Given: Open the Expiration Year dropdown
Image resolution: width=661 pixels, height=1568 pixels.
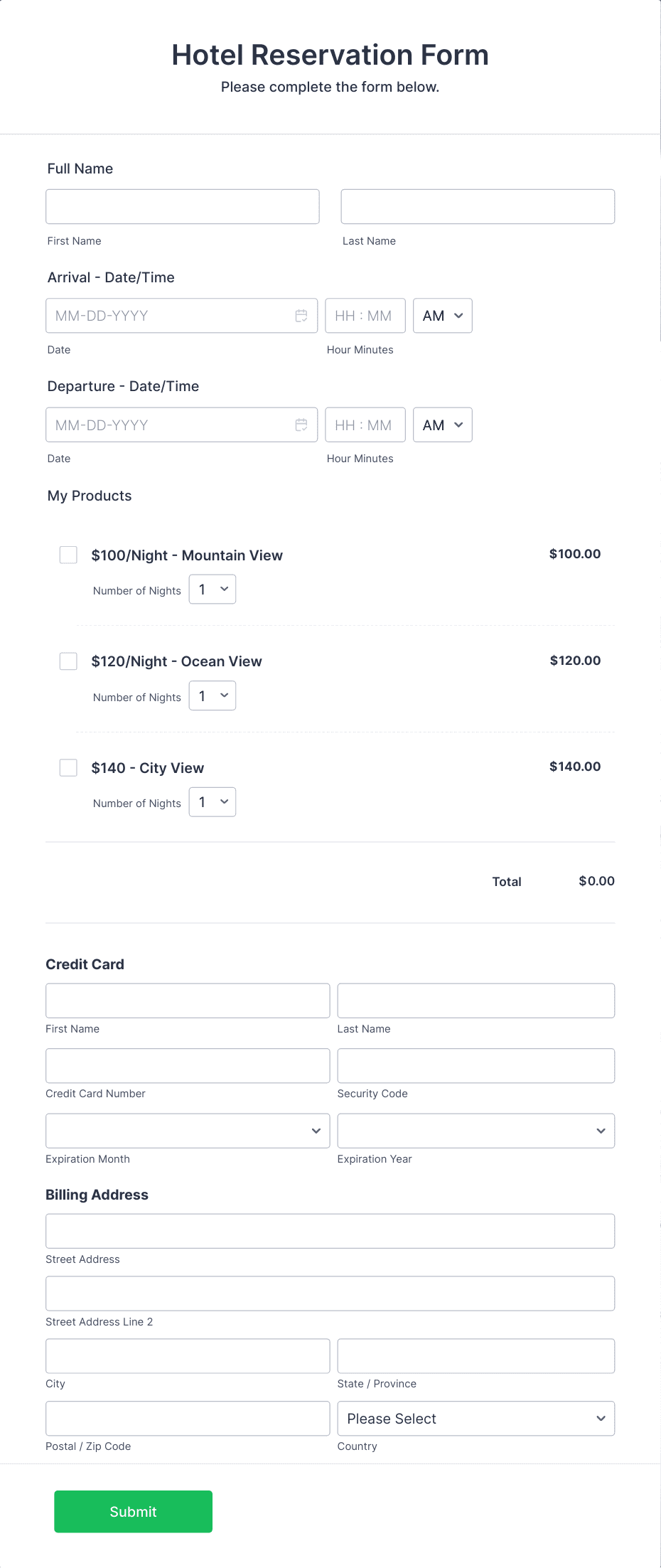Looking at the screenshot, I should pyautogui.click(x=476, y=1131).
